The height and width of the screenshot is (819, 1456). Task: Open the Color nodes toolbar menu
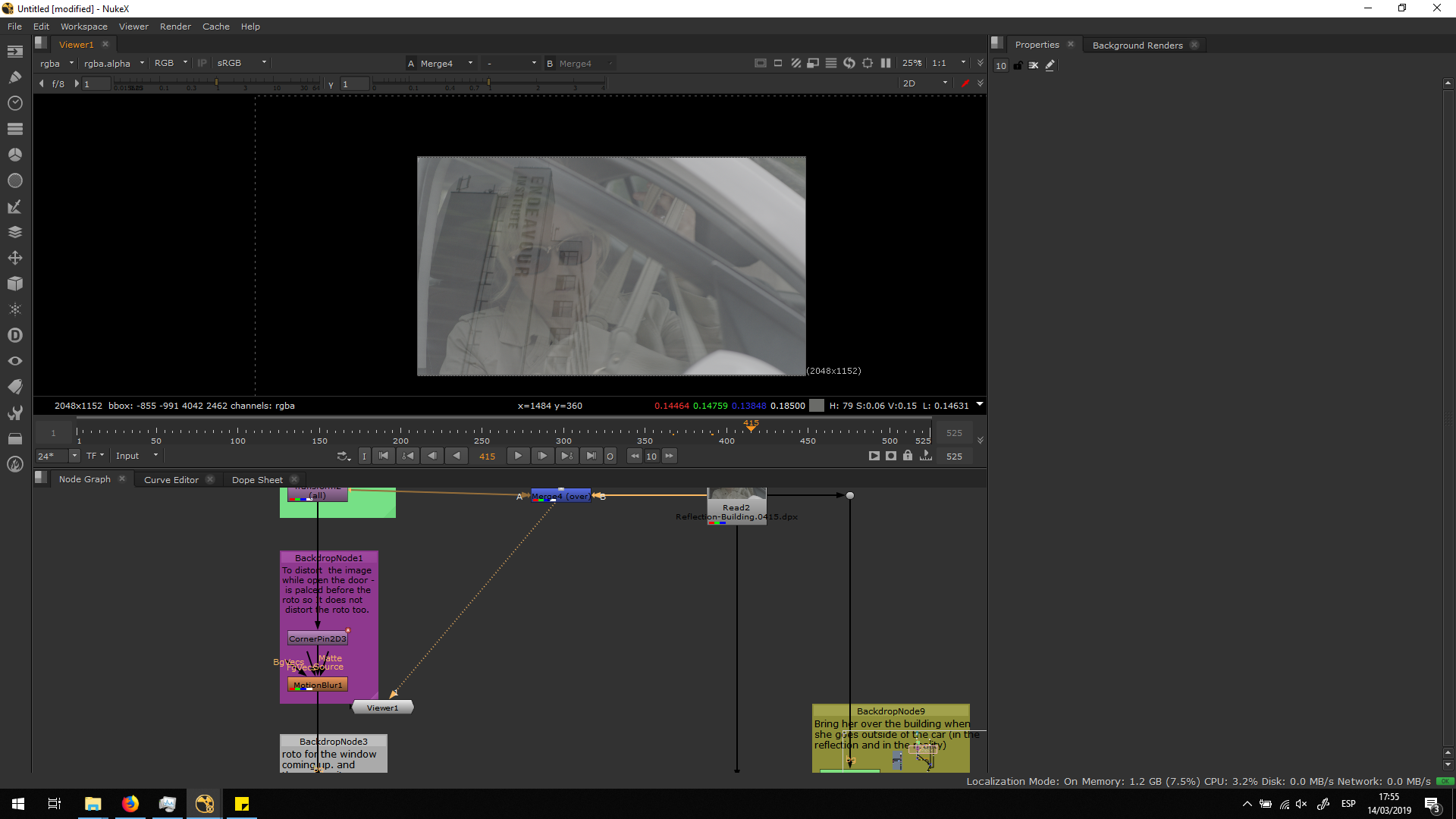click(x=14, y=155)
